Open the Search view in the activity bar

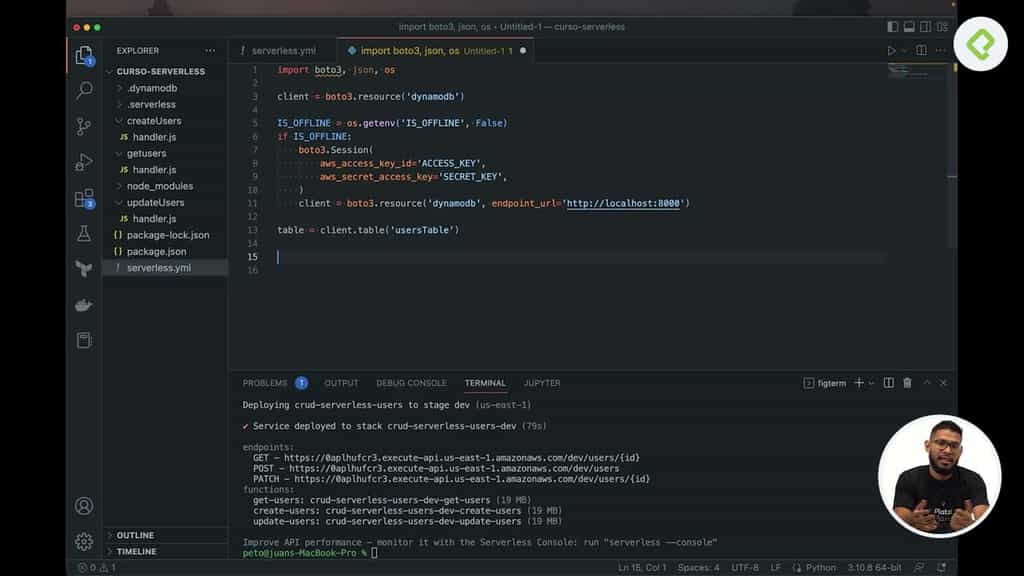83,90
